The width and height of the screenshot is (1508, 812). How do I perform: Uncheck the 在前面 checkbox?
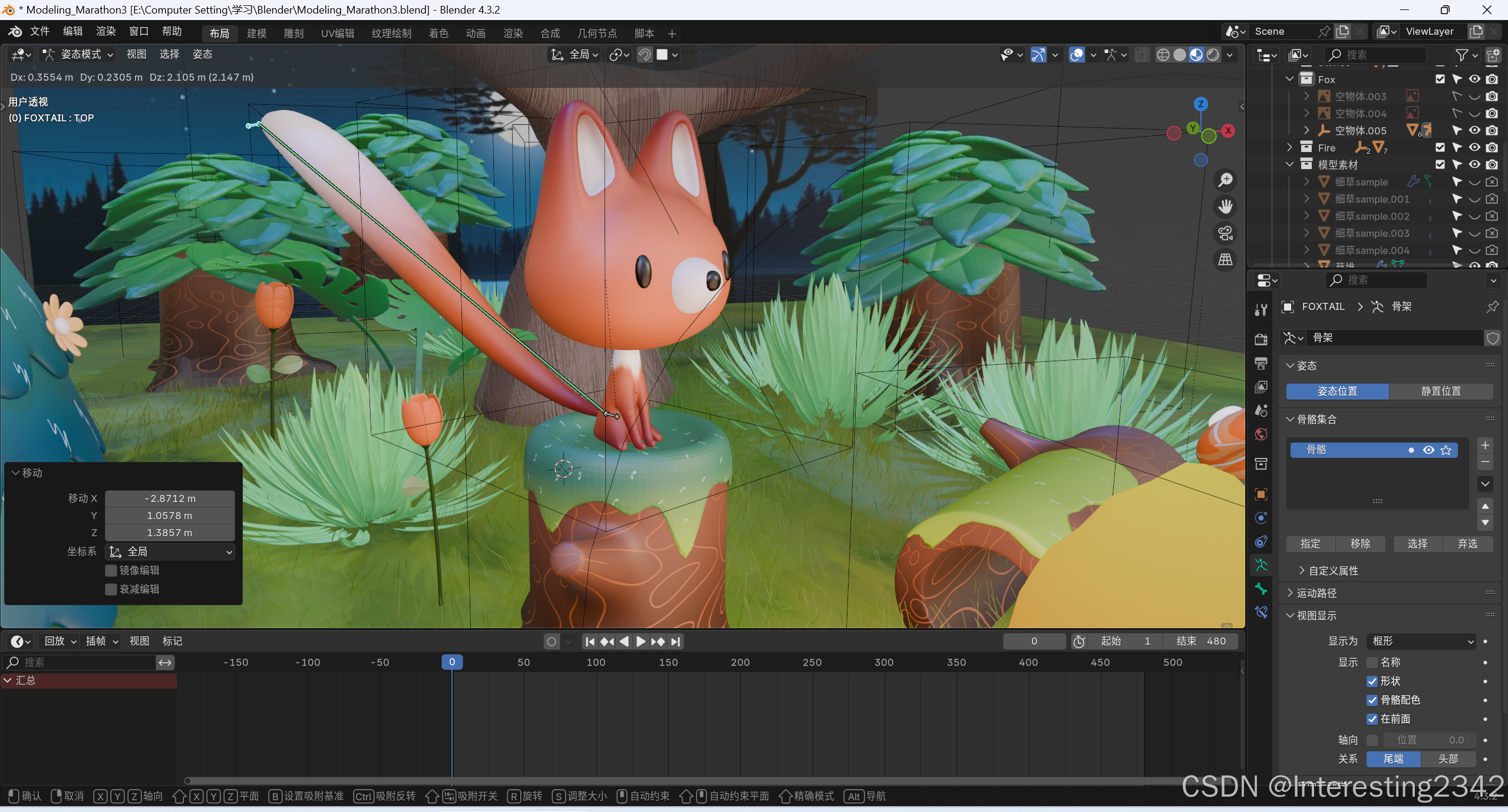point(1372,718)
